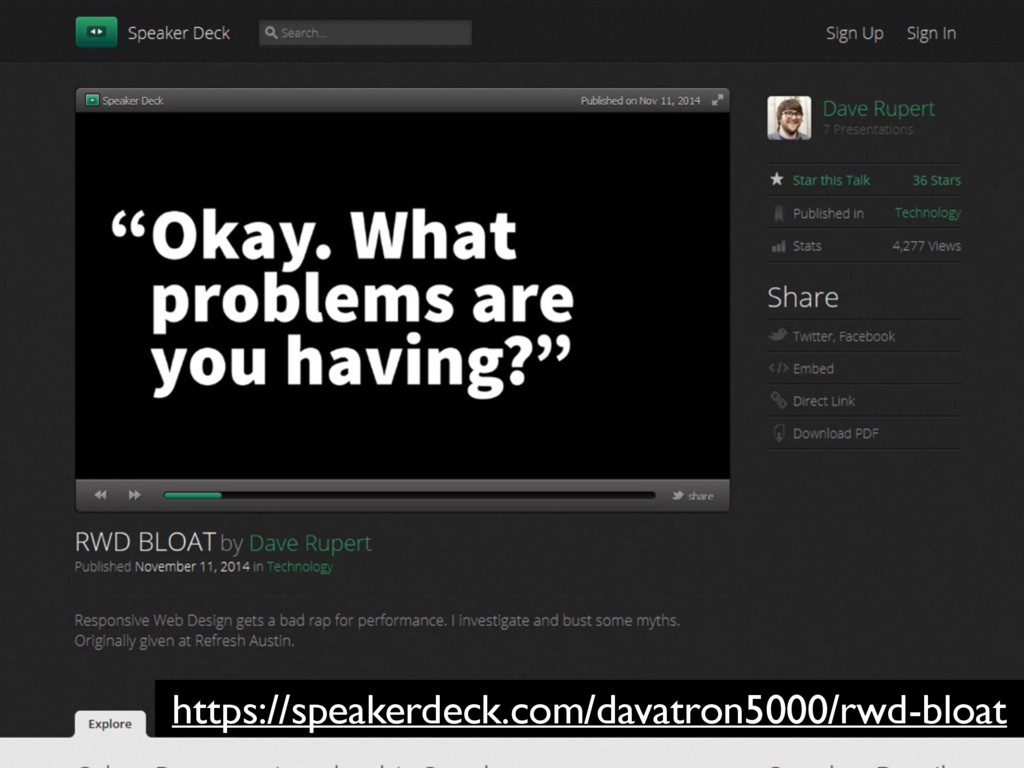Open the Sign Up page
This screenshot has width=1024, height=768.
coord(854,33)
